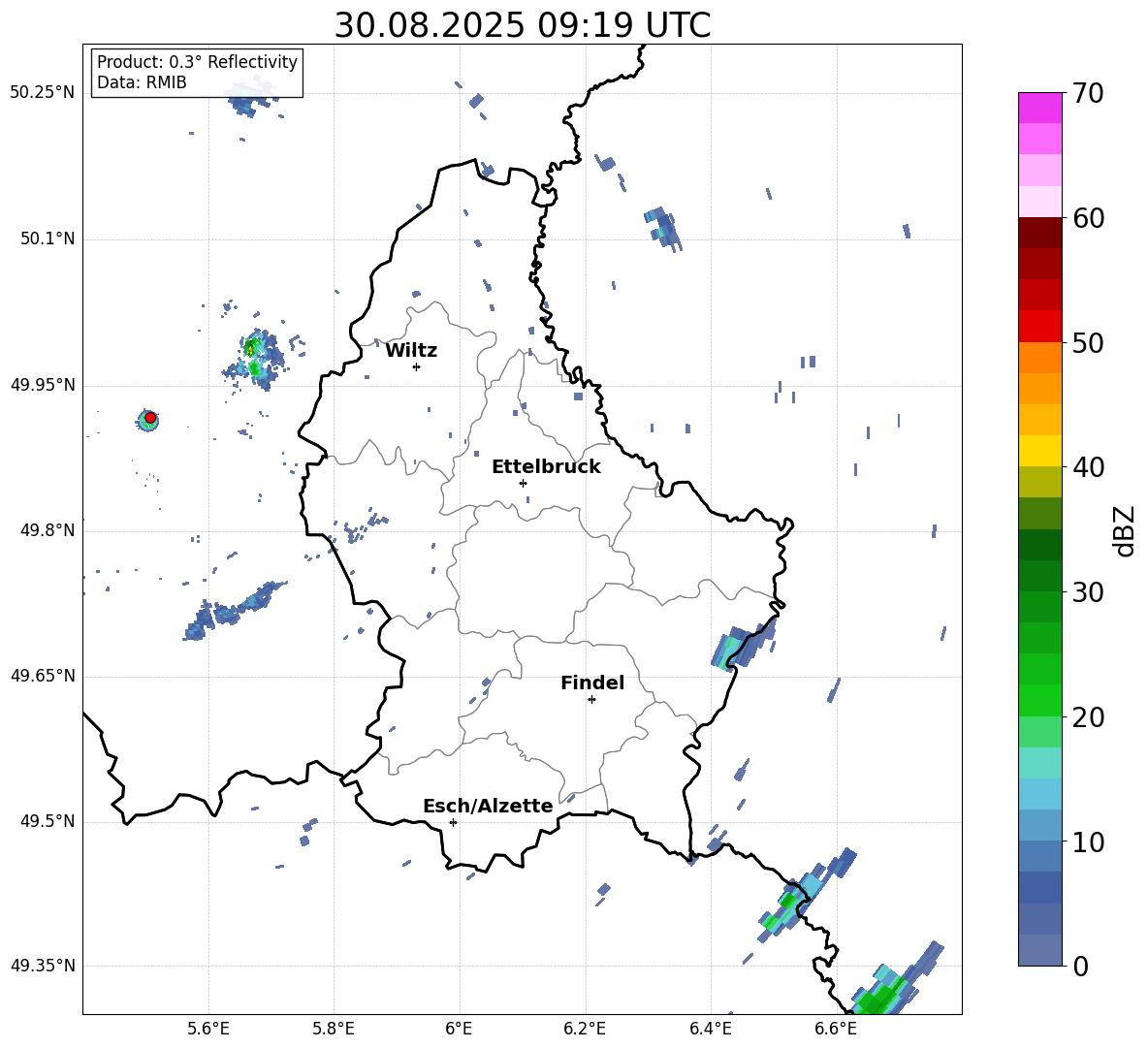
Task: Click the Esch/Alzette station cross marker
Action: pos(453,822)
